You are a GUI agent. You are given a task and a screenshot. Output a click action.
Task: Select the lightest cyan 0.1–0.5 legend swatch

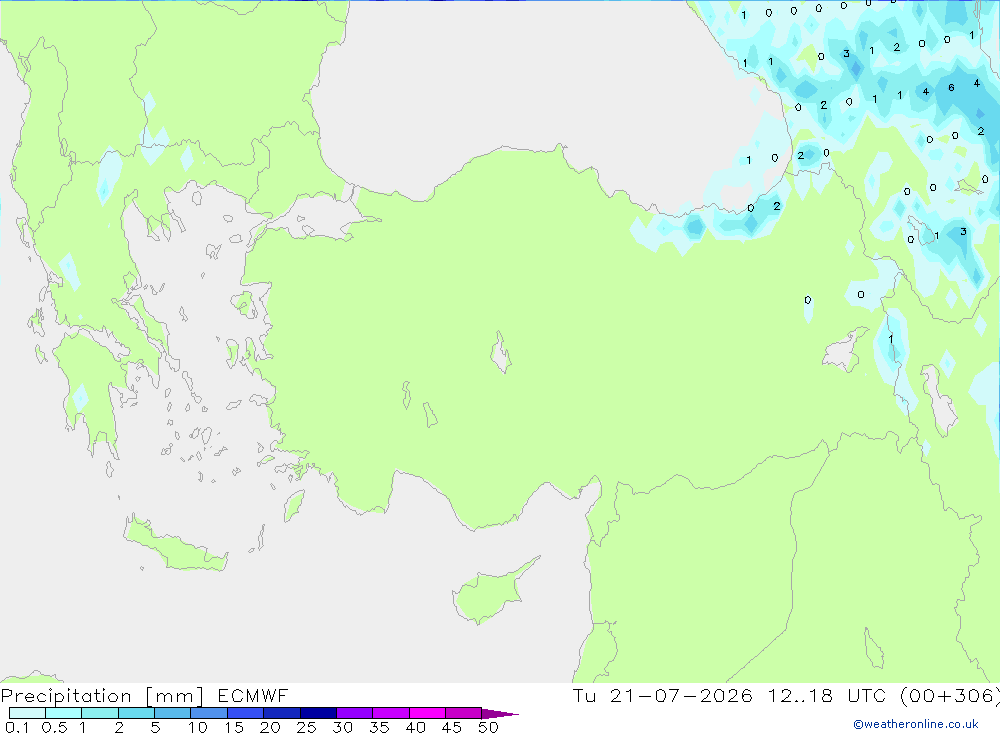27,713
